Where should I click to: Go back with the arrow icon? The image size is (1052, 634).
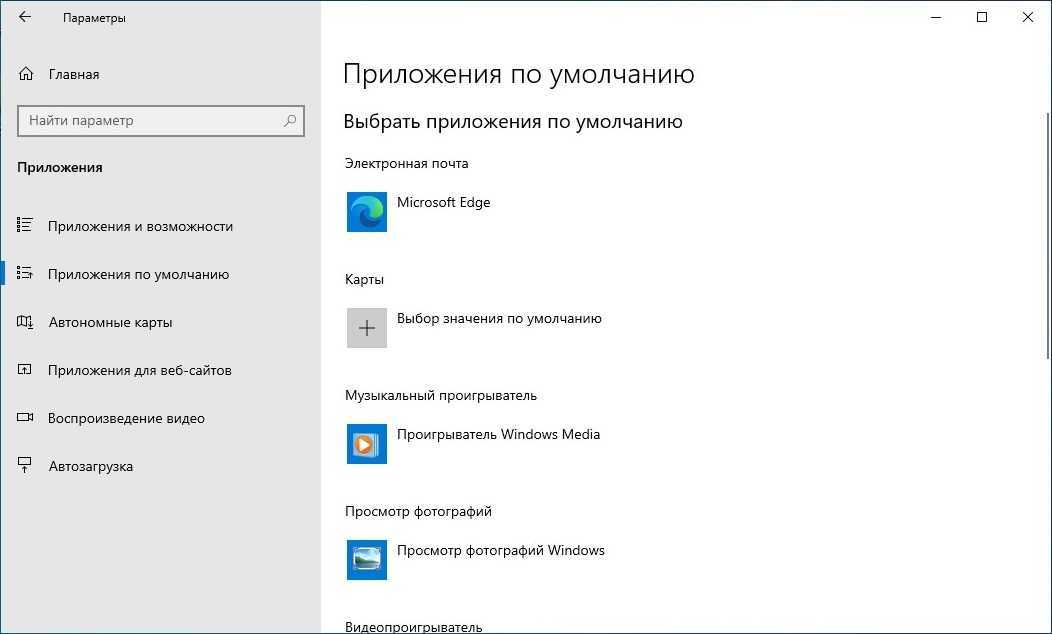click(25, 17)
